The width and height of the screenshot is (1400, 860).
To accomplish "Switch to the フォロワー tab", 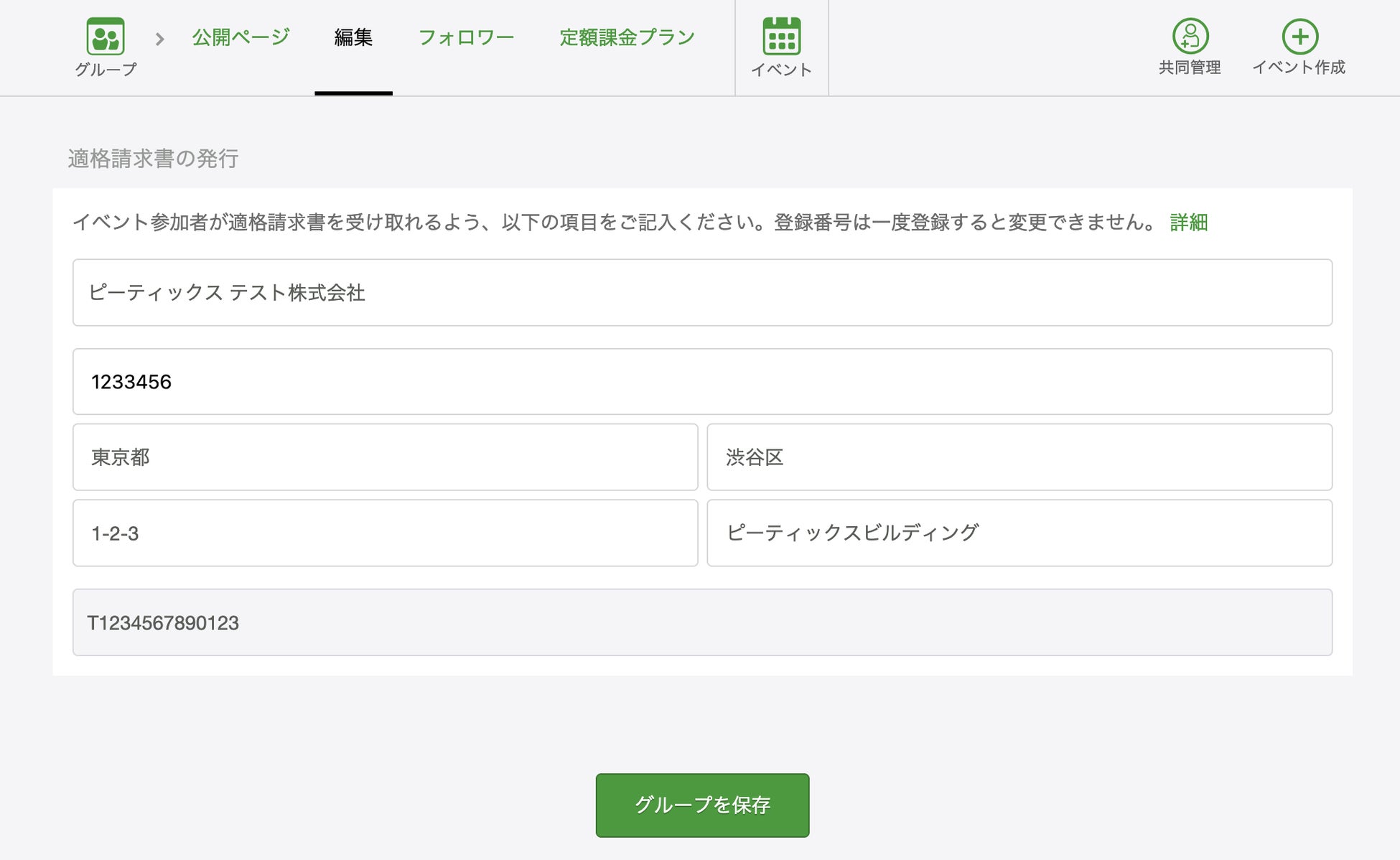I will (x=466, y=37).
